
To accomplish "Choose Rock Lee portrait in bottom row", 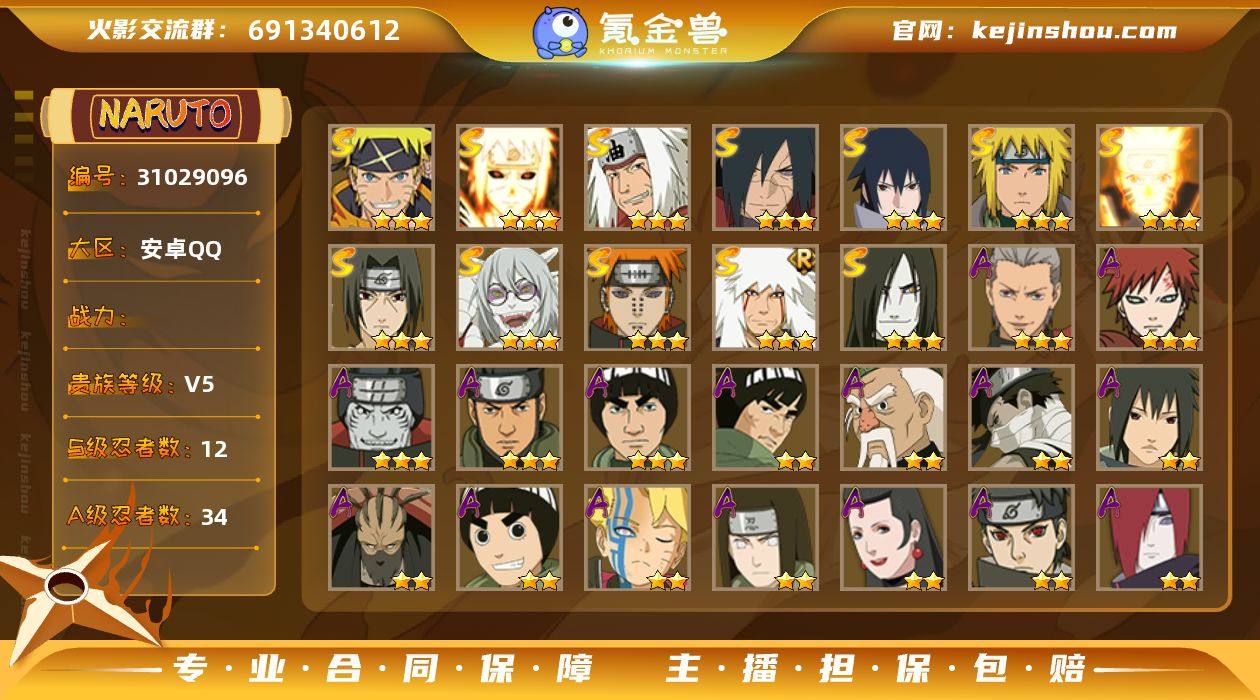I will [510, 538].
